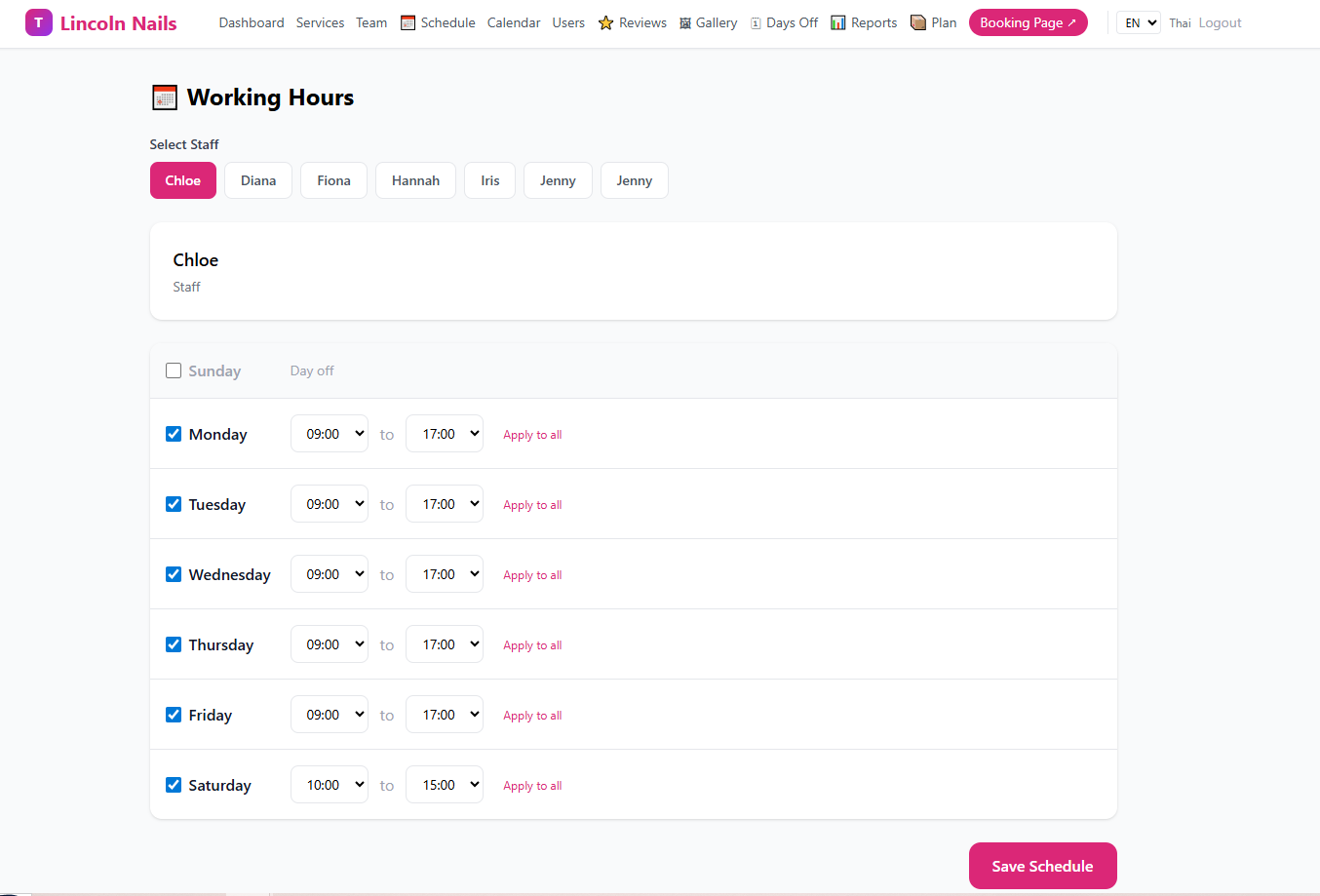The height and width of the screenshot is (896, 1320).
Task: Select the Diana staff tab
Action: [x=258, y=180]
